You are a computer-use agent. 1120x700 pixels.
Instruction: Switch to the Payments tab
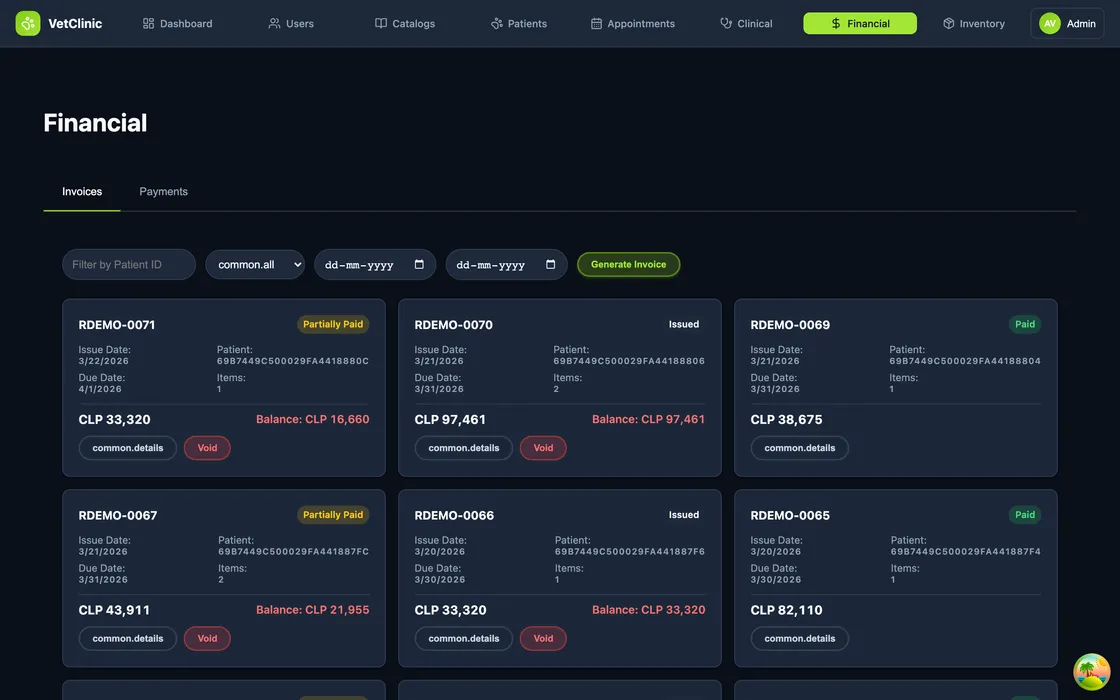click(163, 191)
